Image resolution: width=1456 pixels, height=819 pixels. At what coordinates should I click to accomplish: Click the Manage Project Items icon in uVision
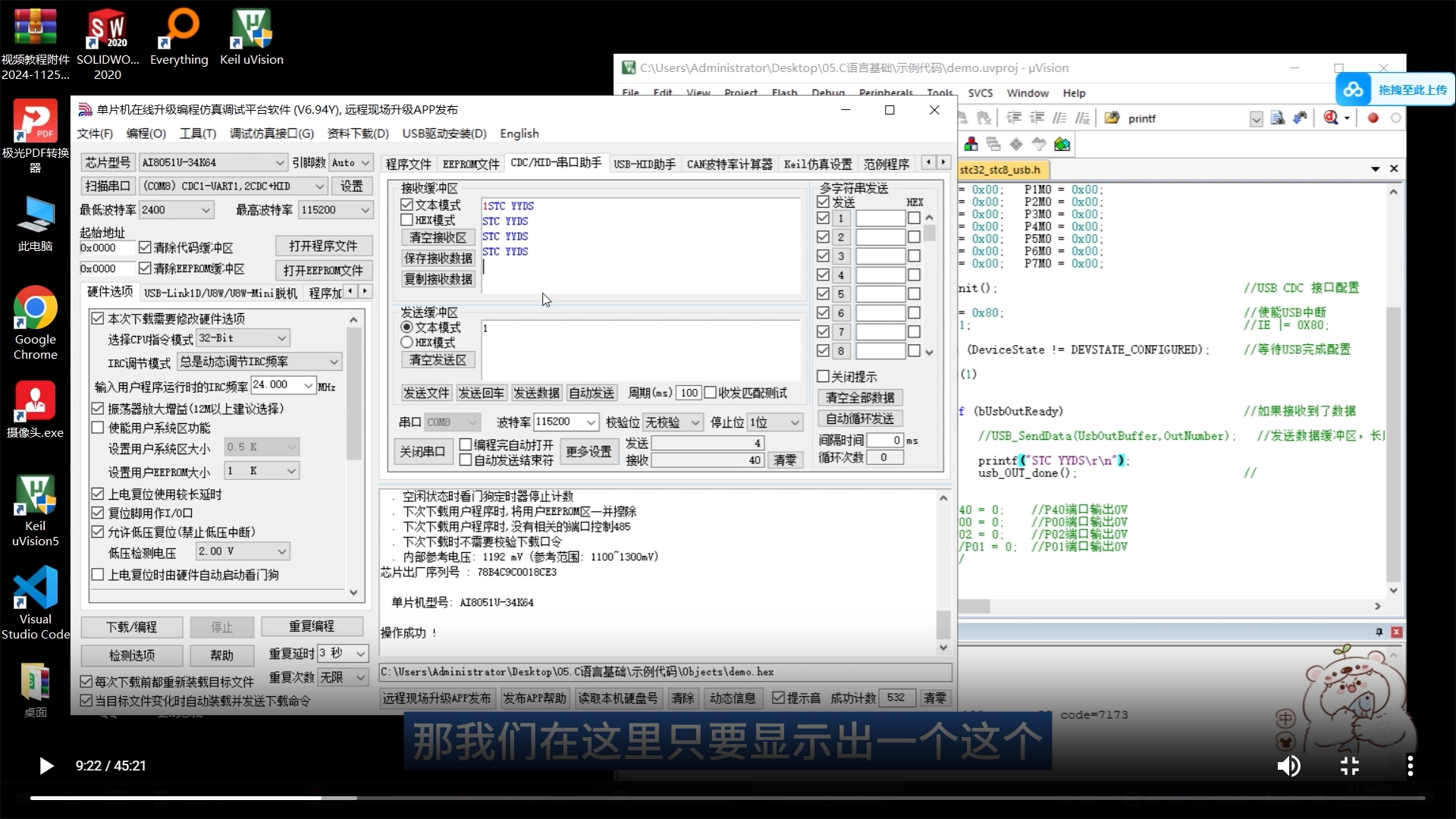971,144
